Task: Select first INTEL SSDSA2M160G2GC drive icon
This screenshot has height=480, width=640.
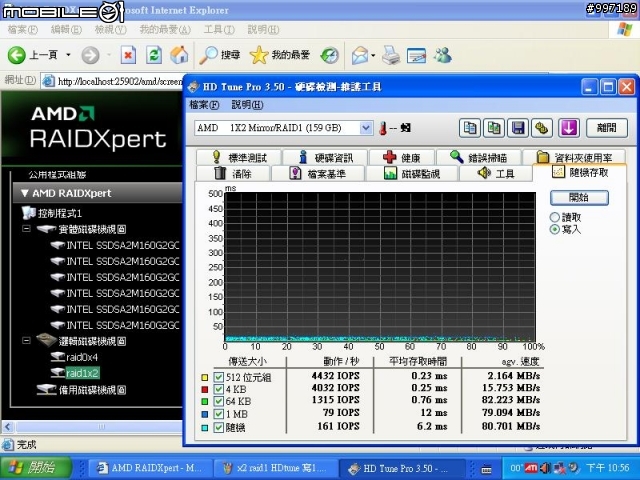Action: click(58, 245)
